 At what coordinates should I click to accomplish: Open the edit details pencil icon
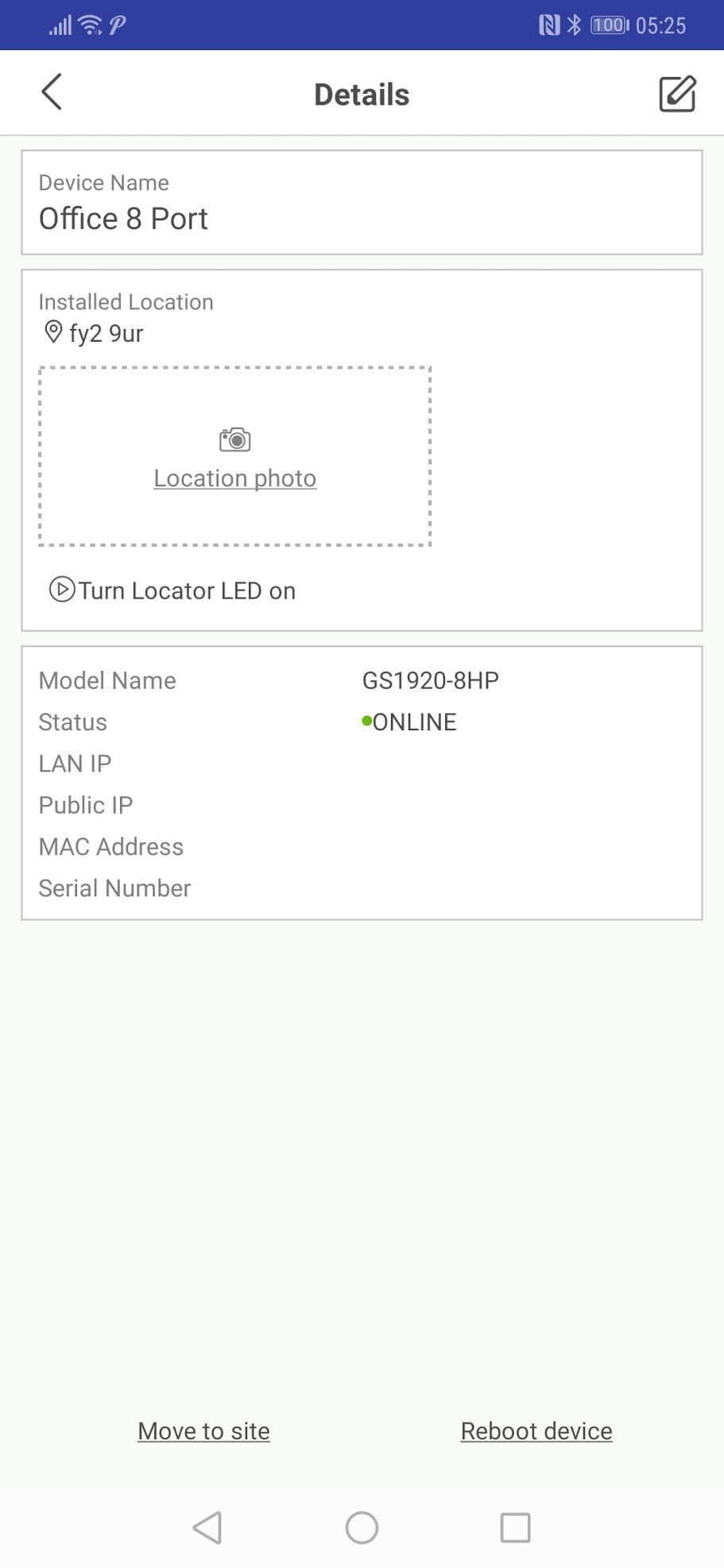tap(677, 94)
